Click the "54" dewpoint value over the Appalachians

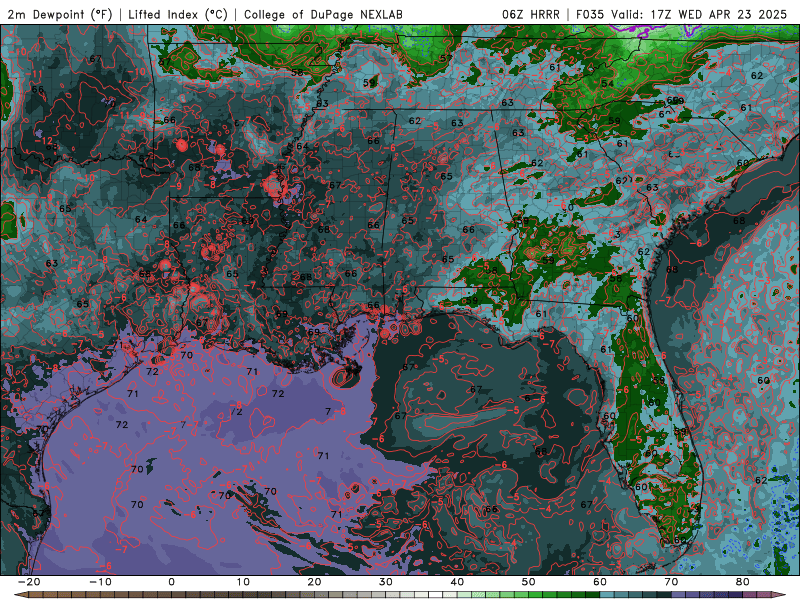pos(607,84)
